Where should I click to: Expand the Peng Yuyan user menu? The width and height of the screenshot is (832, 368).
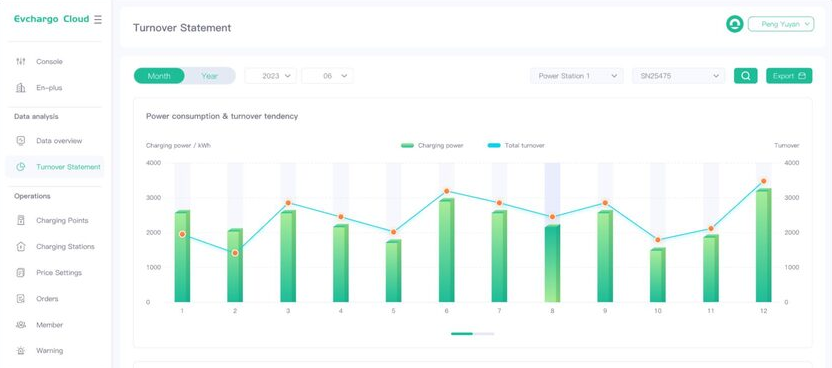coord(781,24)
